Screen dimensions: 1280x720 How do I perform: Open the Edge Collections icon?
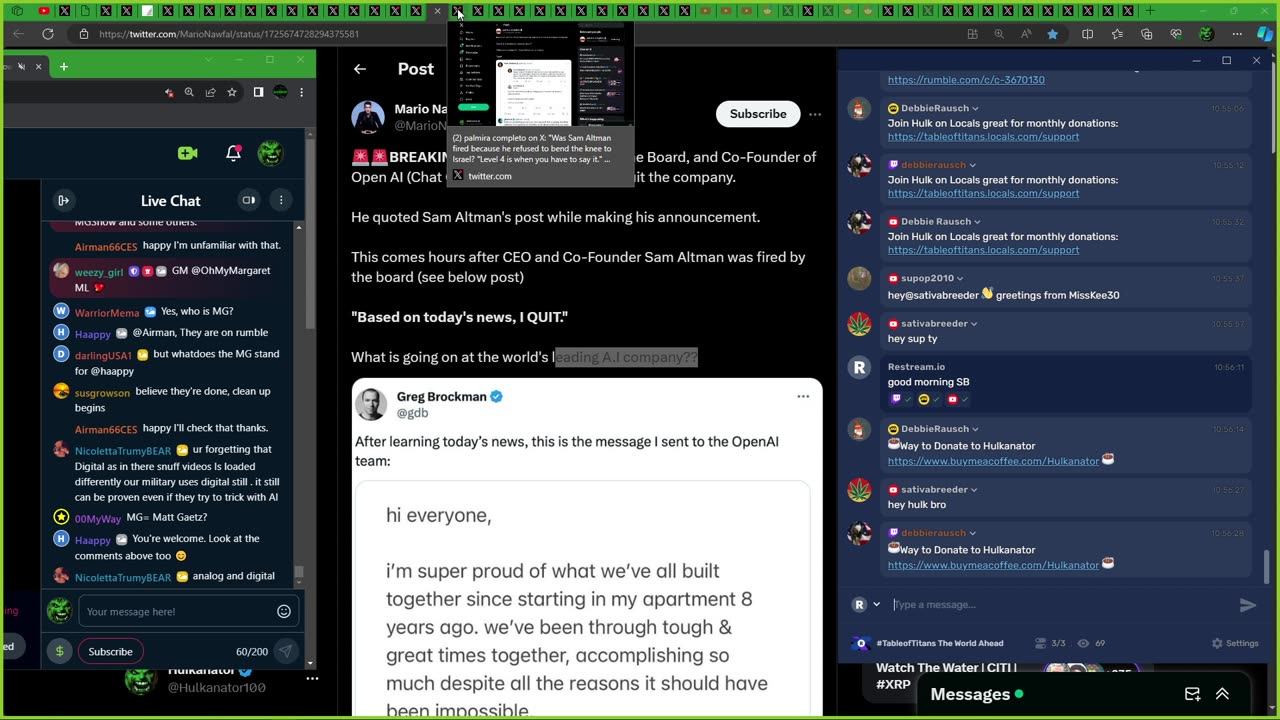[1147, 34]
